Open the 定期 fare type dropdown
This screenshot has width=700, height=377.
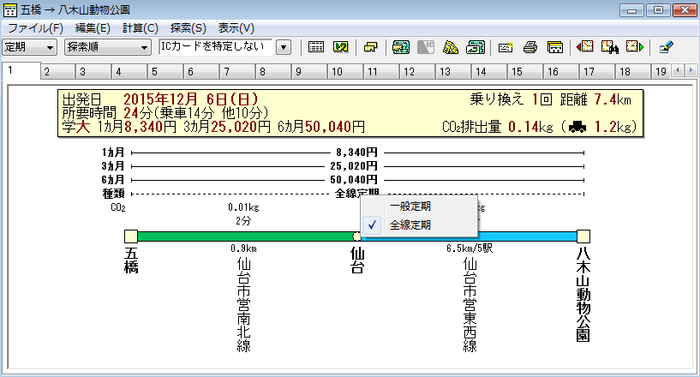coord(29,47)
